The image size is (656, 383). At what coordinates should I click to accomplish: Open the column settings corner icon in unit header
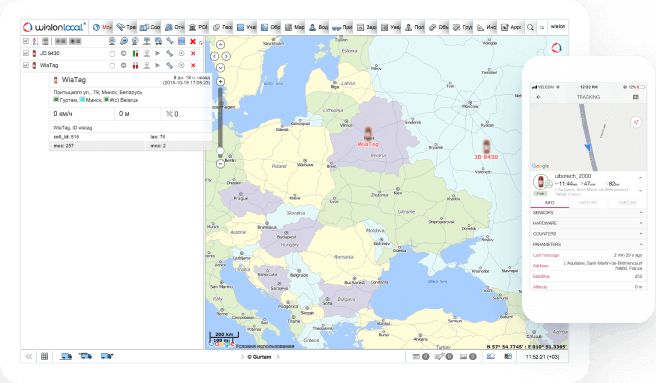point(201,42)
